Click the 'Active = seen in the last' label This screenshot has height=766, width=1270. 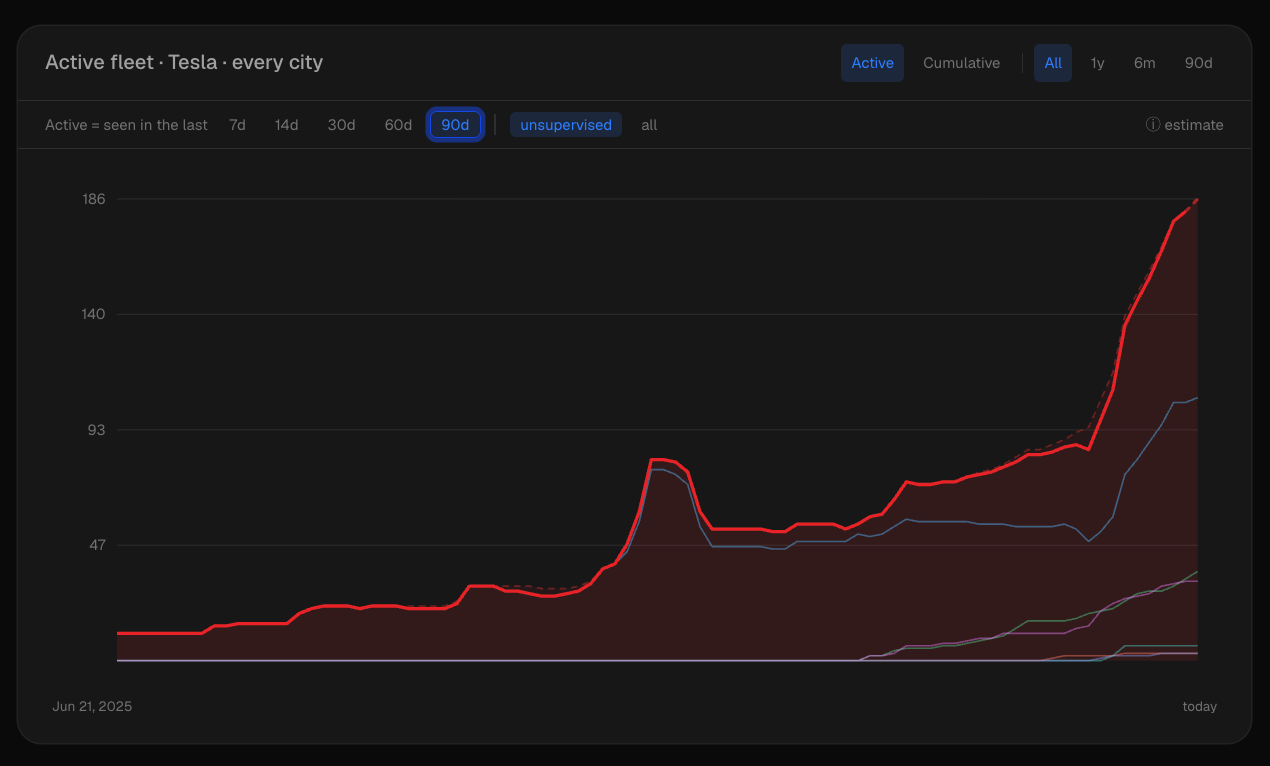coord(126,125)
